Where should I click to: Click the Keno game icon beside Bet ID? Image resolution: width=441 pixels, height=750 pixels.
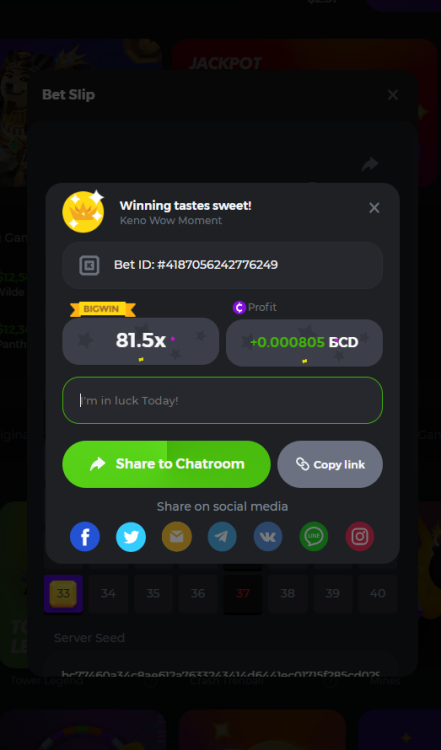pyautogui.click(x=89, y=265)
